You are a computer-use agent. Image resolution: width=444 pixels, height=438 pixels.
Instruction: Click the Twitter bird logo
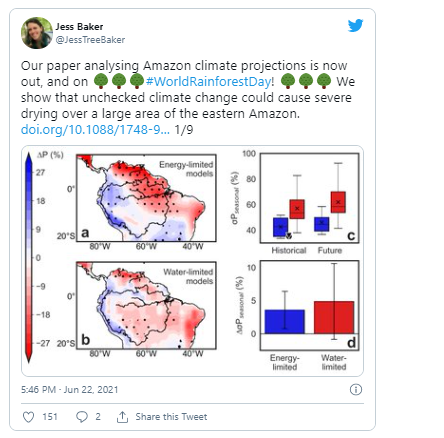[355, 26]
